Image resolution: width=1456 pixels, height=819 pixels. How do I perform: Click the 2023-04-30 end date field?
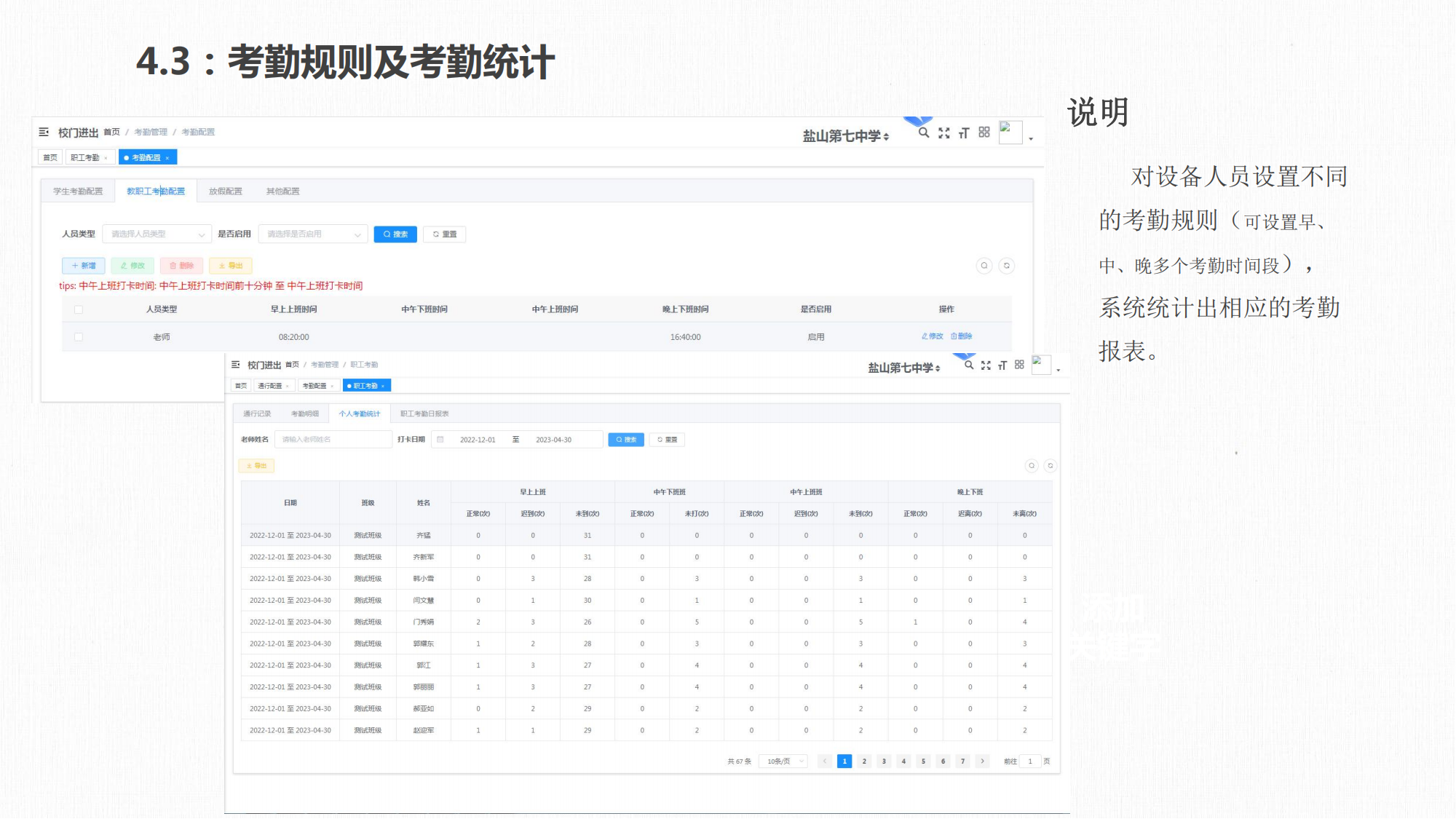[553, 440]
